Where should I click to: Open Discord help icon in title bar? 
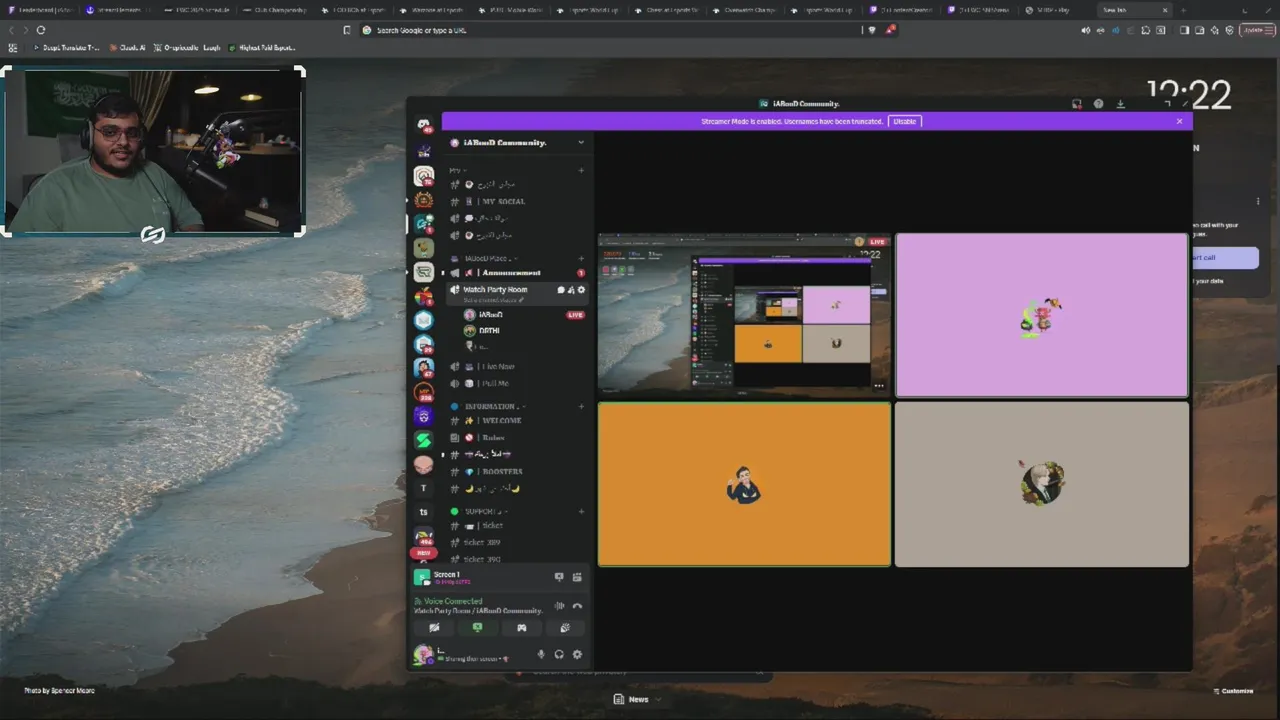pos(1098,104)
